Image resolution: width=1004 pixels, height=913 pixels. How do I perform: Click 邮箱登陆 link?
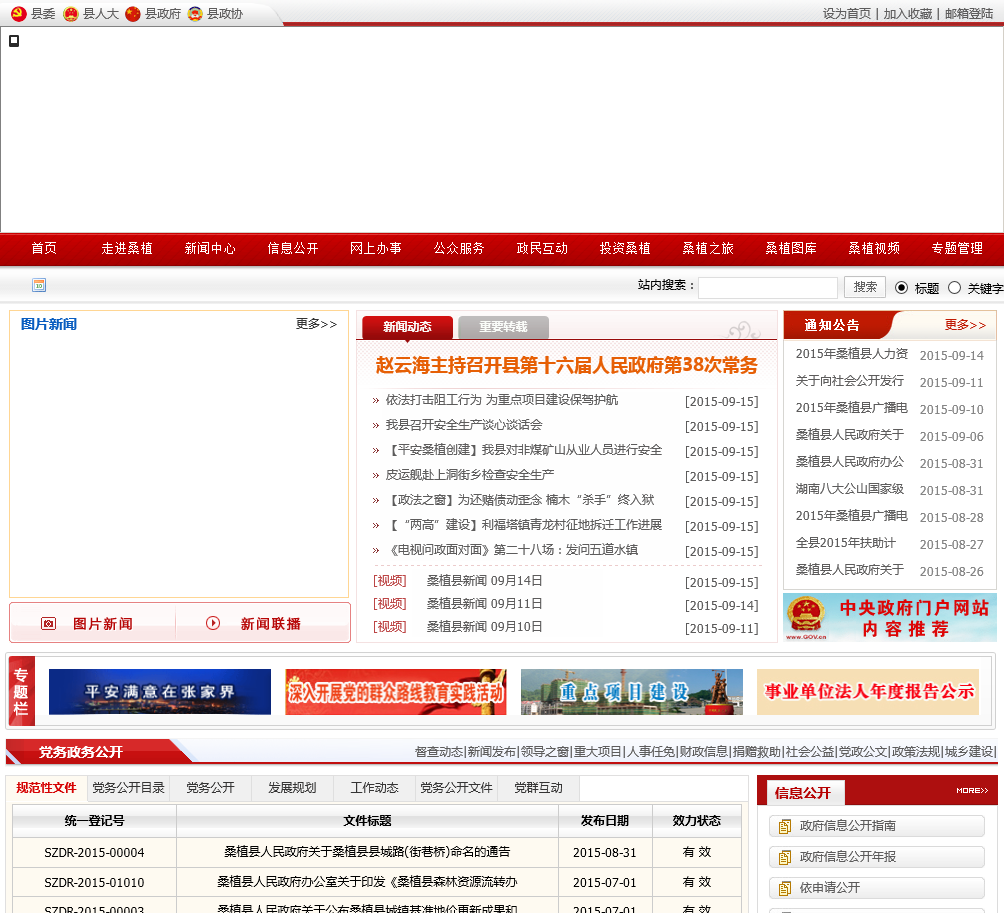pos(969,14)
